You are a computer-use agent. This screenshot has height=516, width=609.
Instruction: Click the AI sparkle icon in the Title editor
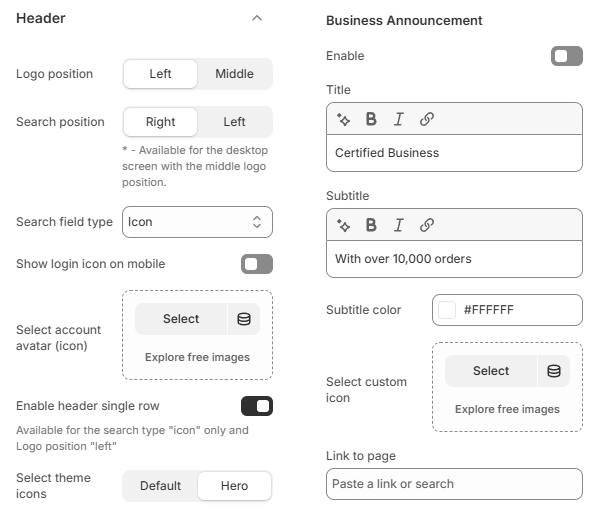[343, 119]
